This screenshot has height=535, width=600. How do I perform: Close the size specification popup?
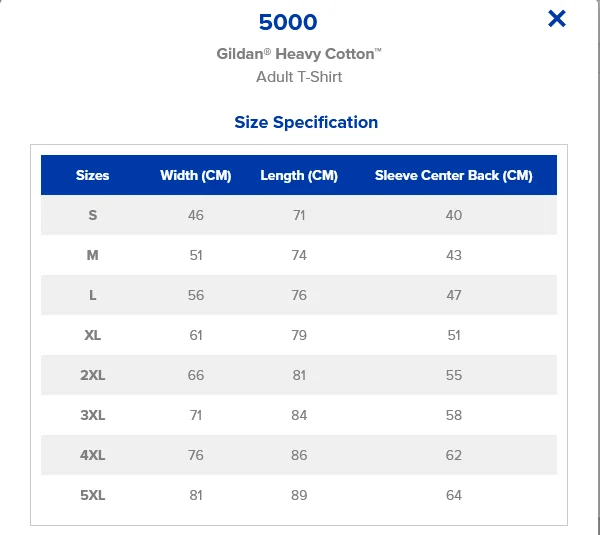[x=557, y=18]
